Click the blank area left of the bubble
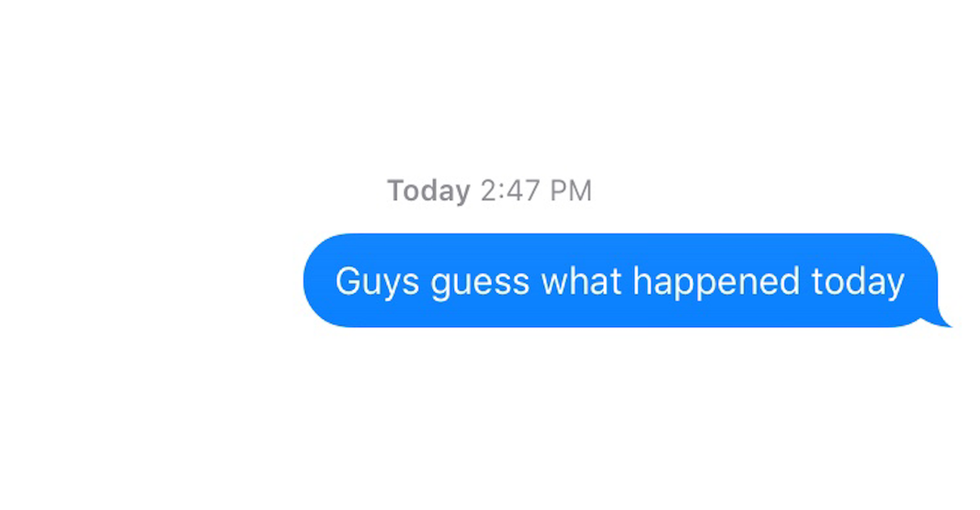 click(150, 281)
